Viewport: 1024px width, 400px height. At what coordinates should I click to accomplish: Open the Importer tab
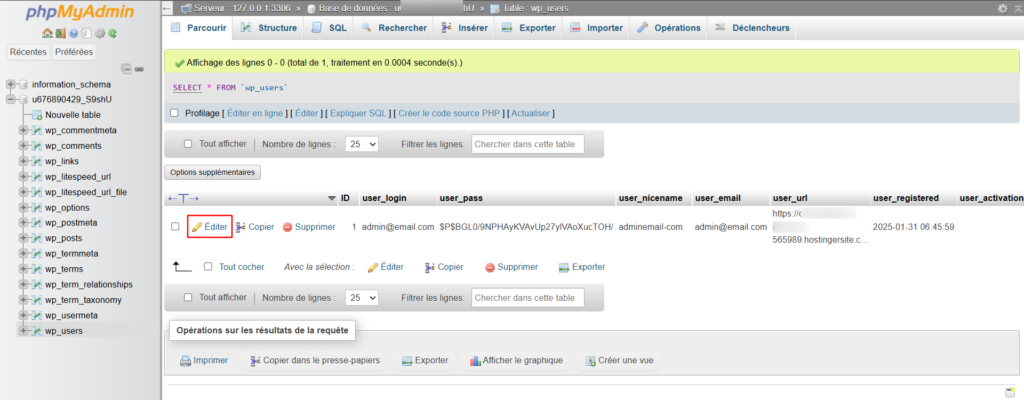(x=596, y=28)
